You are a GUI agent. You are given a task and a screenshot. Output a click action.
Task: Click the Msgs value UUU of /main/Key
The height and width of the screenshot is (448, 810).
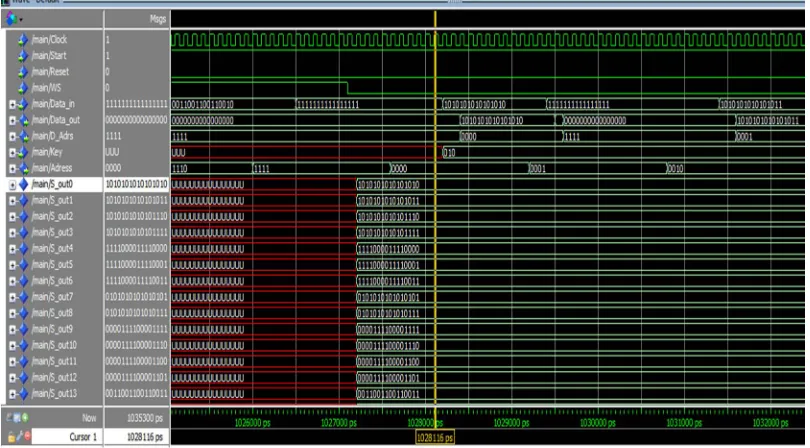113,152
